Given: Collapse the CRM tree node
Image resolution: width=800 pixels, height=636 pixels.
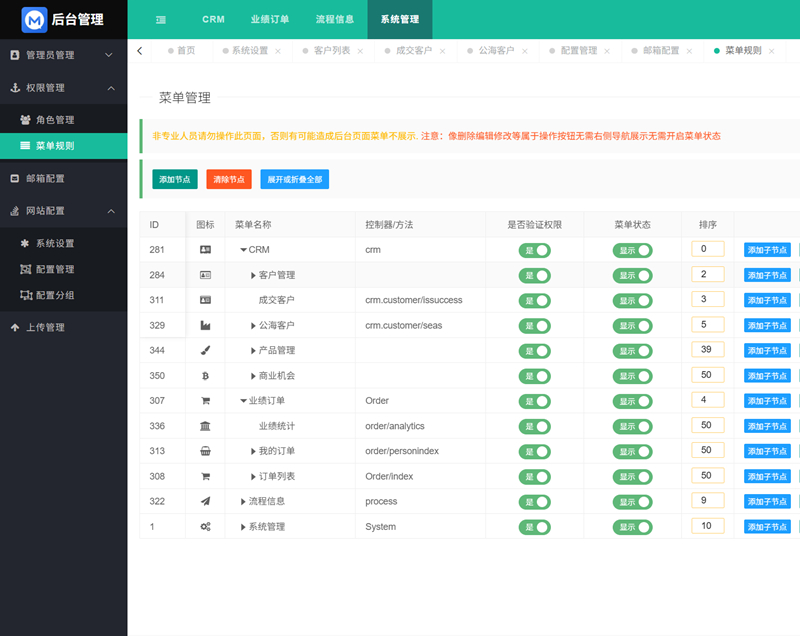Looking at the screenshot, I should pos(243,250).
